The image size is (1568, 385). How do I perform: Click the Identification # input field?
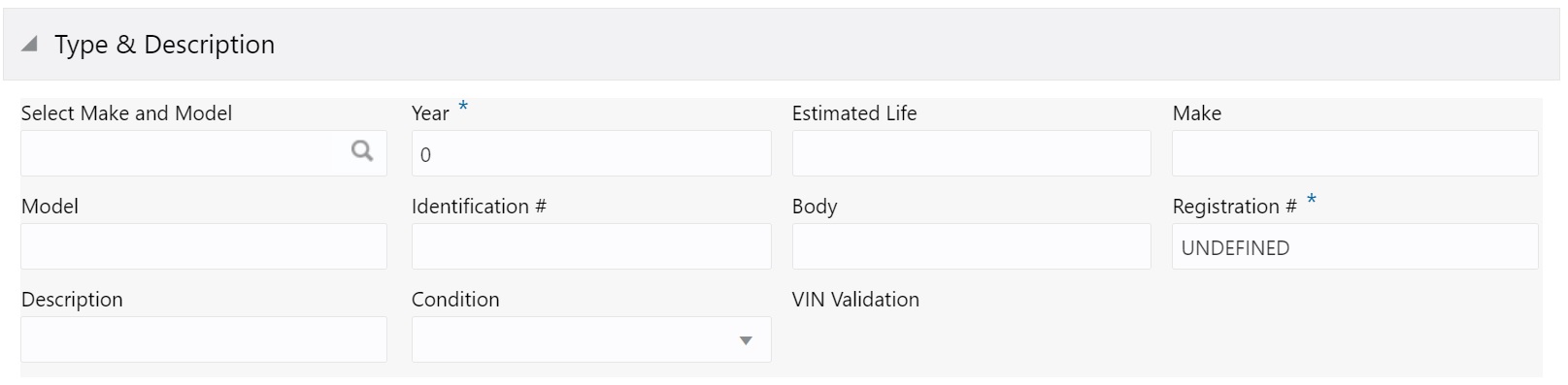pyautogui.click(x=591, y=246)
